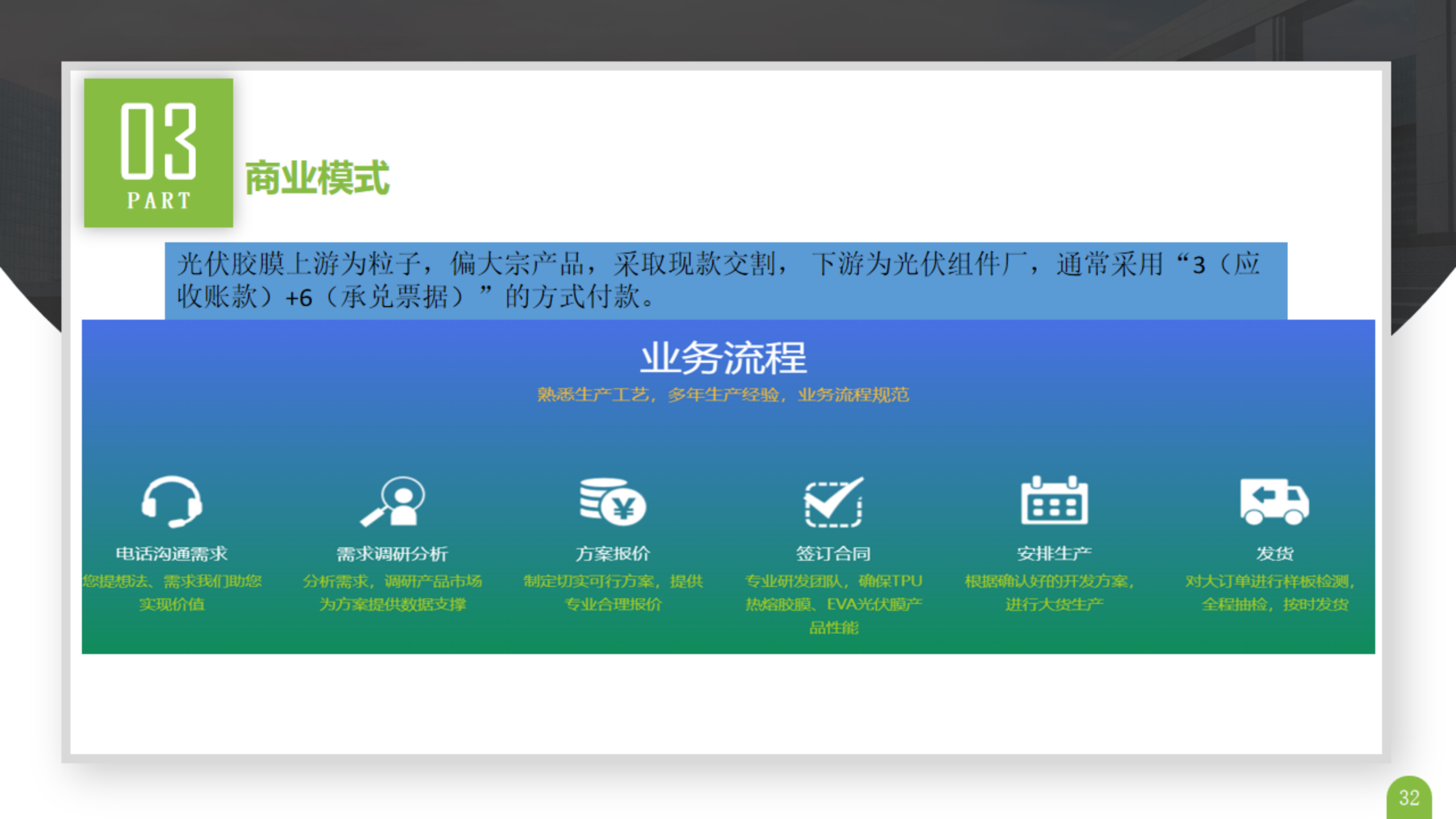
Task: Click the orange subtitle under 业务流程
Action: (x=723, y=395)
